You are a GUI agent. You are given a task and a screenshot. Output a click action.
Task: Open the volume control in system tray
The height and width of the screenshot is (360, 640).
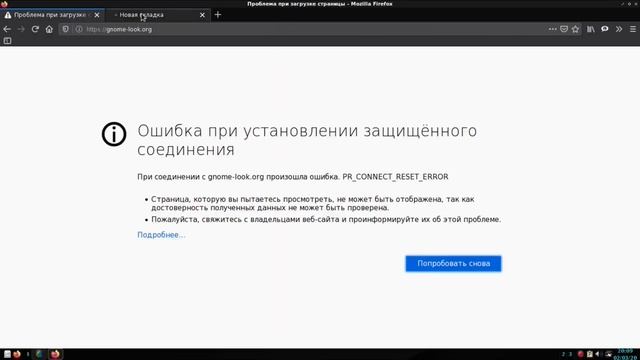pos(598,354)
